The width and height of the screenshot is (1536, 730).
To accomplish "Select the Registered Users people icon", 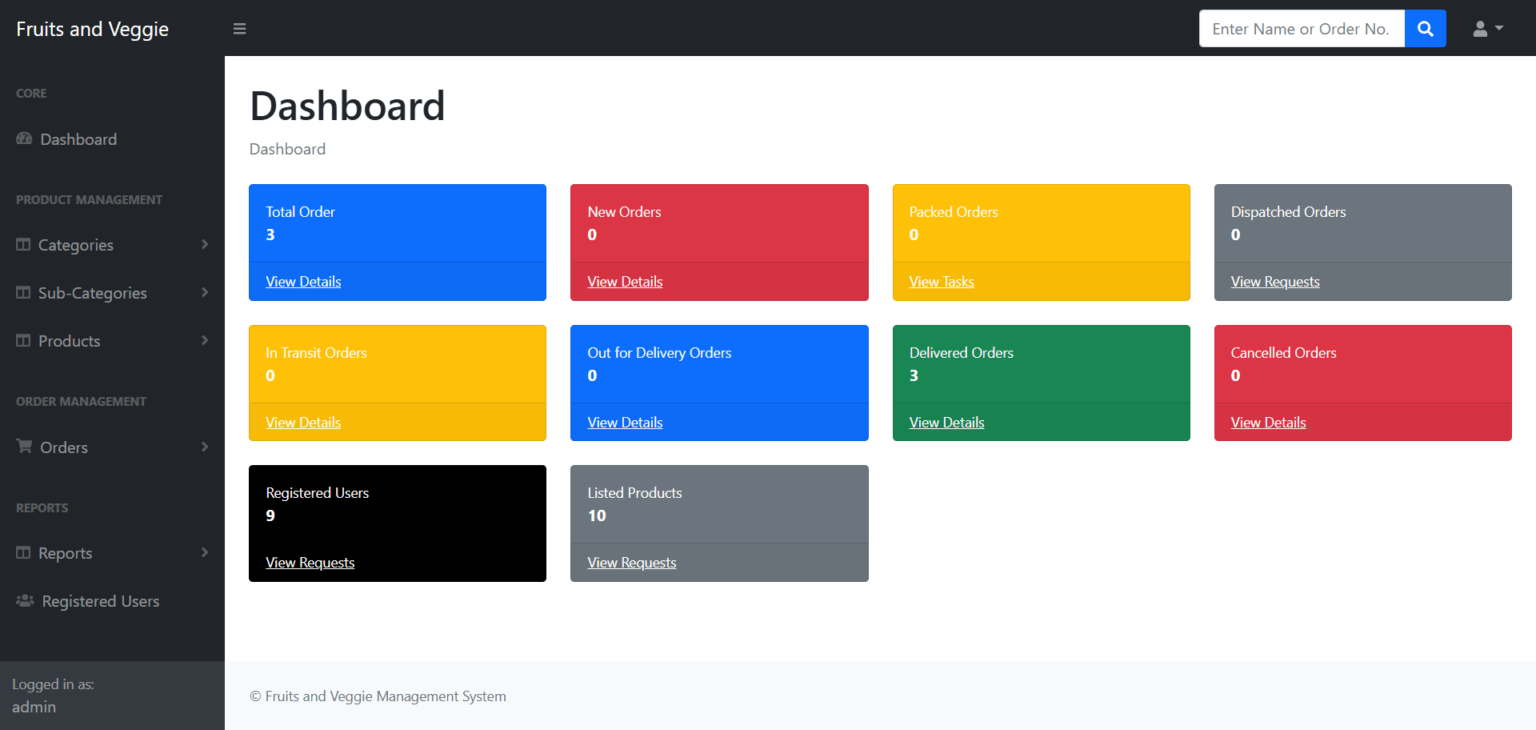I will click(22, 601).
